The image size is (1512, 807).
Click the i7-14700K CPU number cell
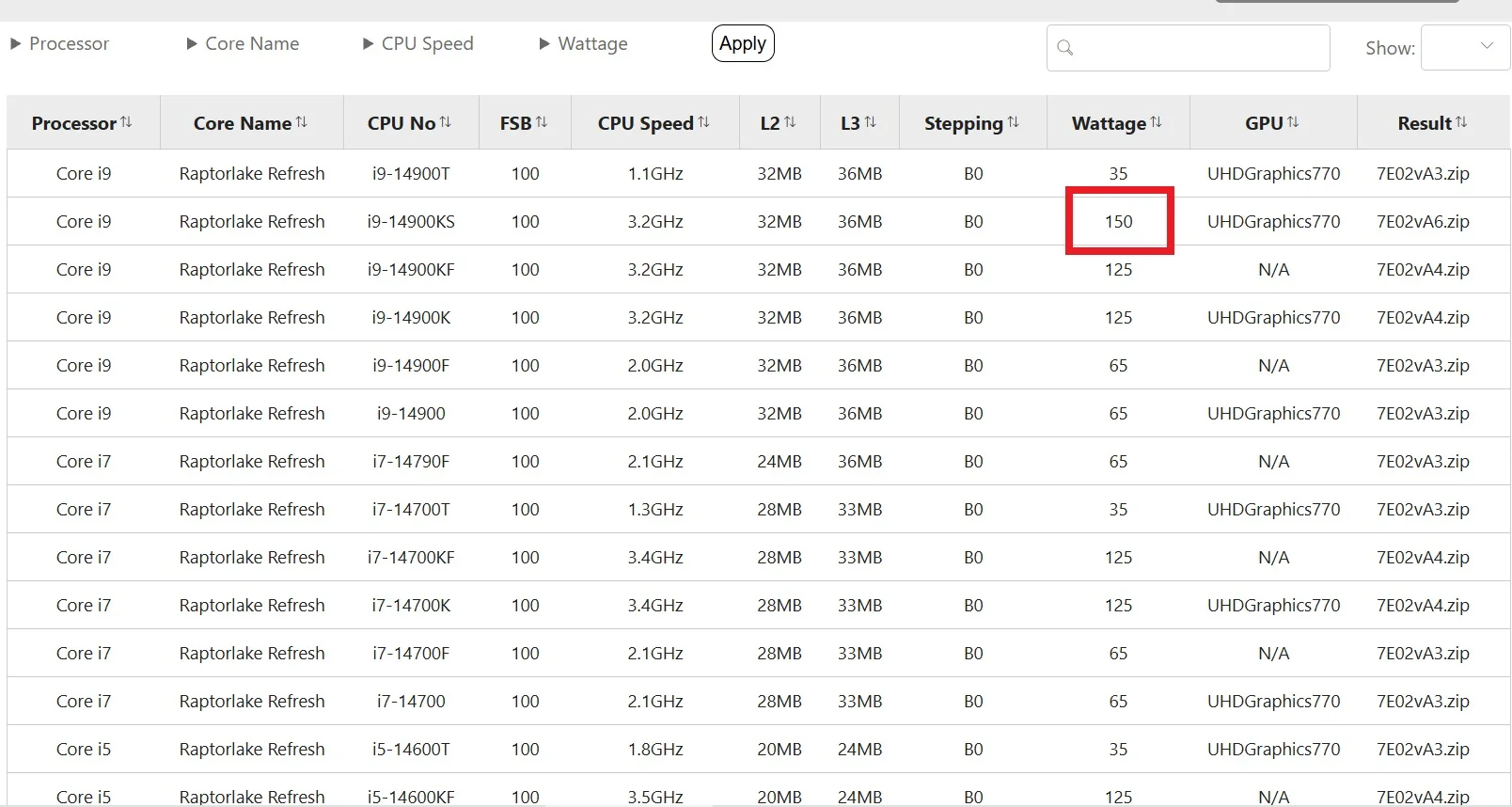(x=411, y=606)
